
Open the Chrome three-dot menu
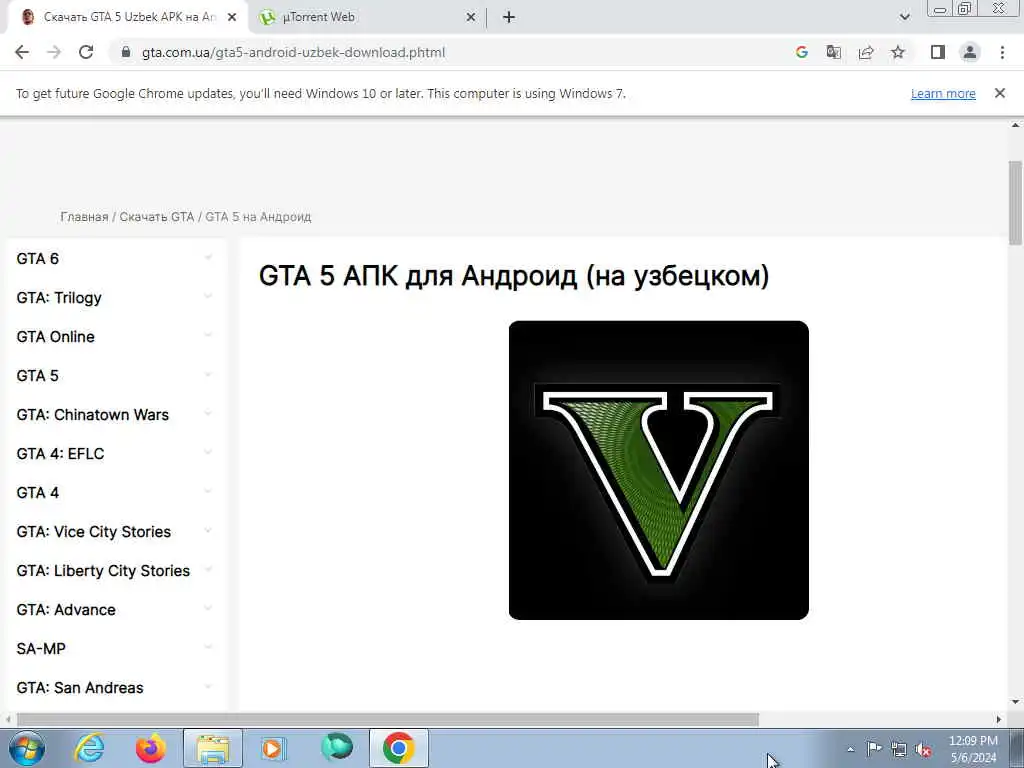point(1002,52)
